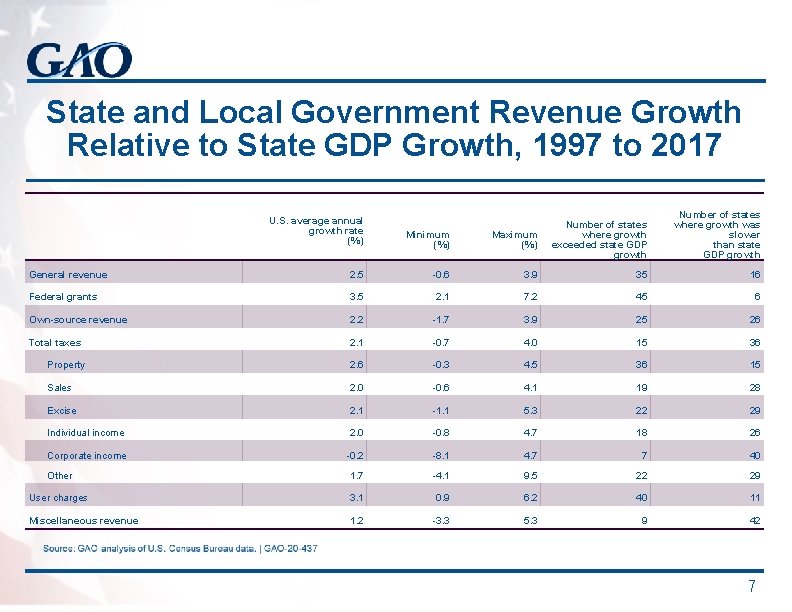Click the Property growth rate value 2.6
This screenshot has width=792, height=612.
[x=356, y=365]
